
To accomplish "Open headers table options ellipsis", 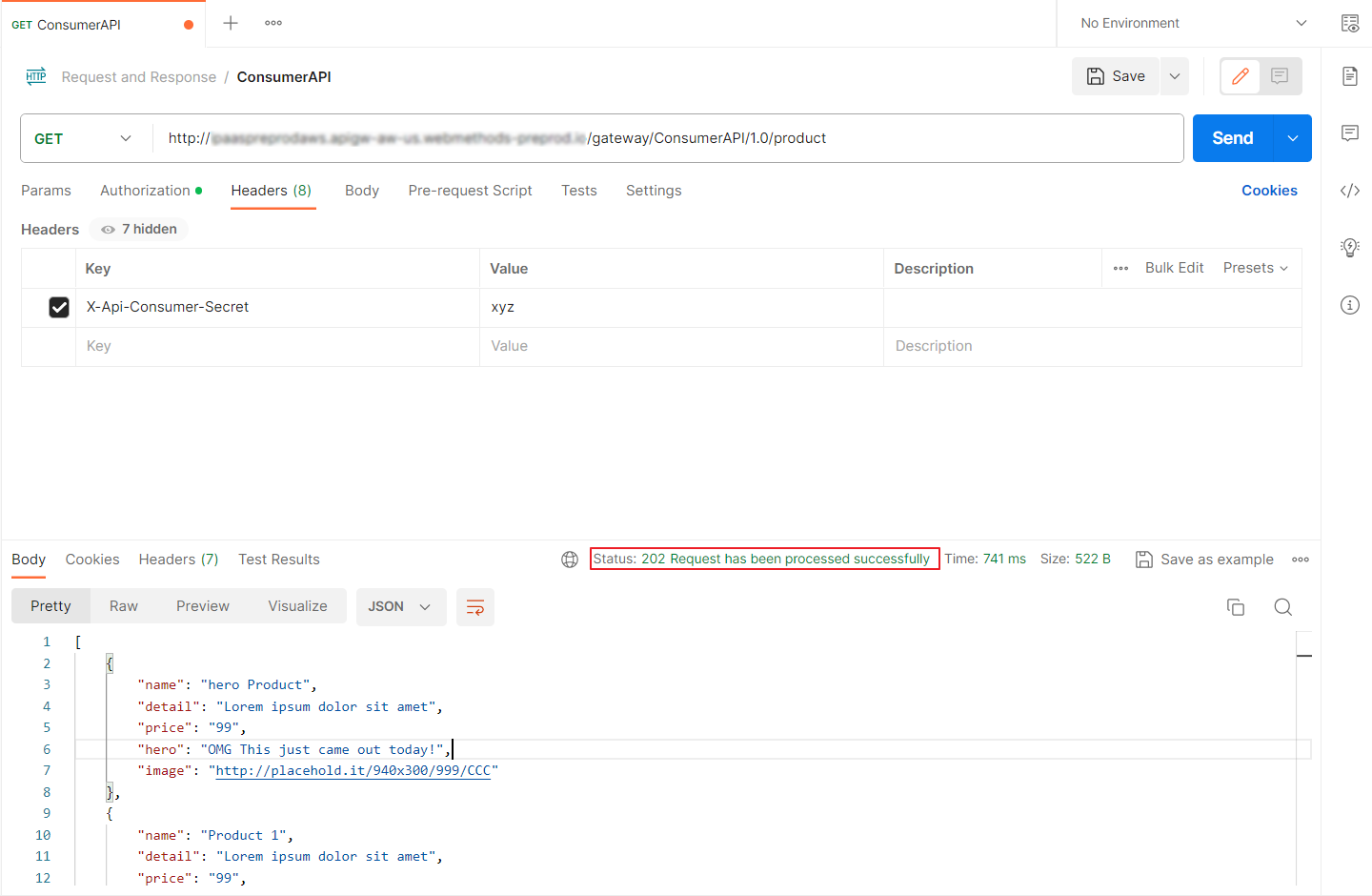I will (x=1120, y=269).
